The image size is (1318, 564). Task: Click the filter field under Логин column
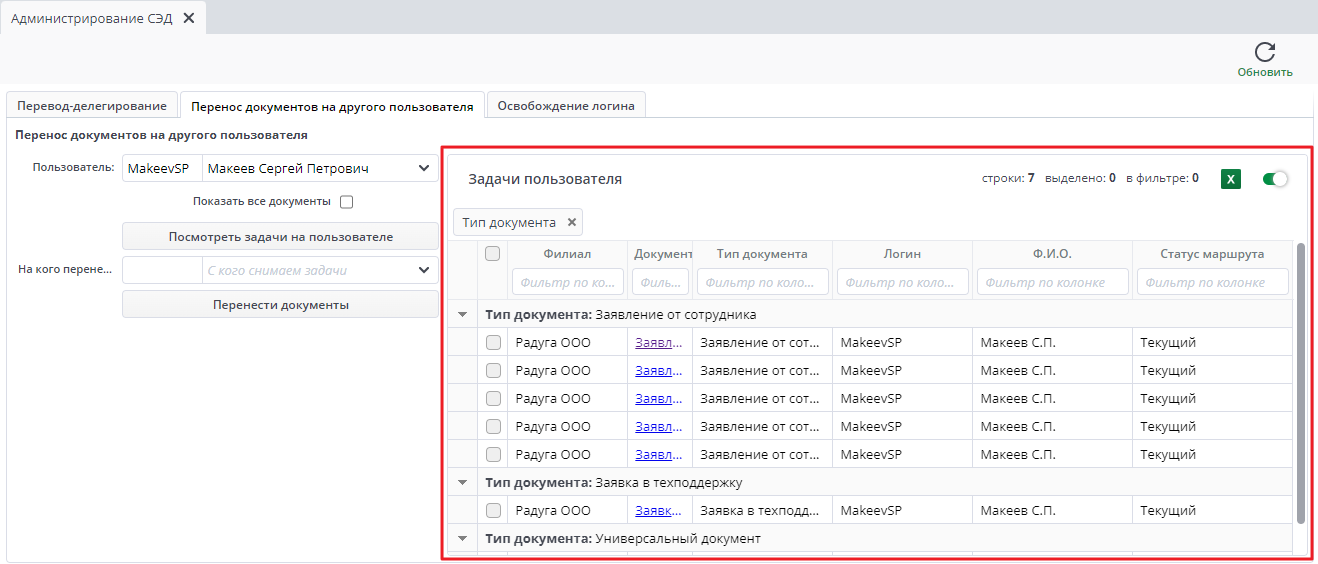(903, 282)
